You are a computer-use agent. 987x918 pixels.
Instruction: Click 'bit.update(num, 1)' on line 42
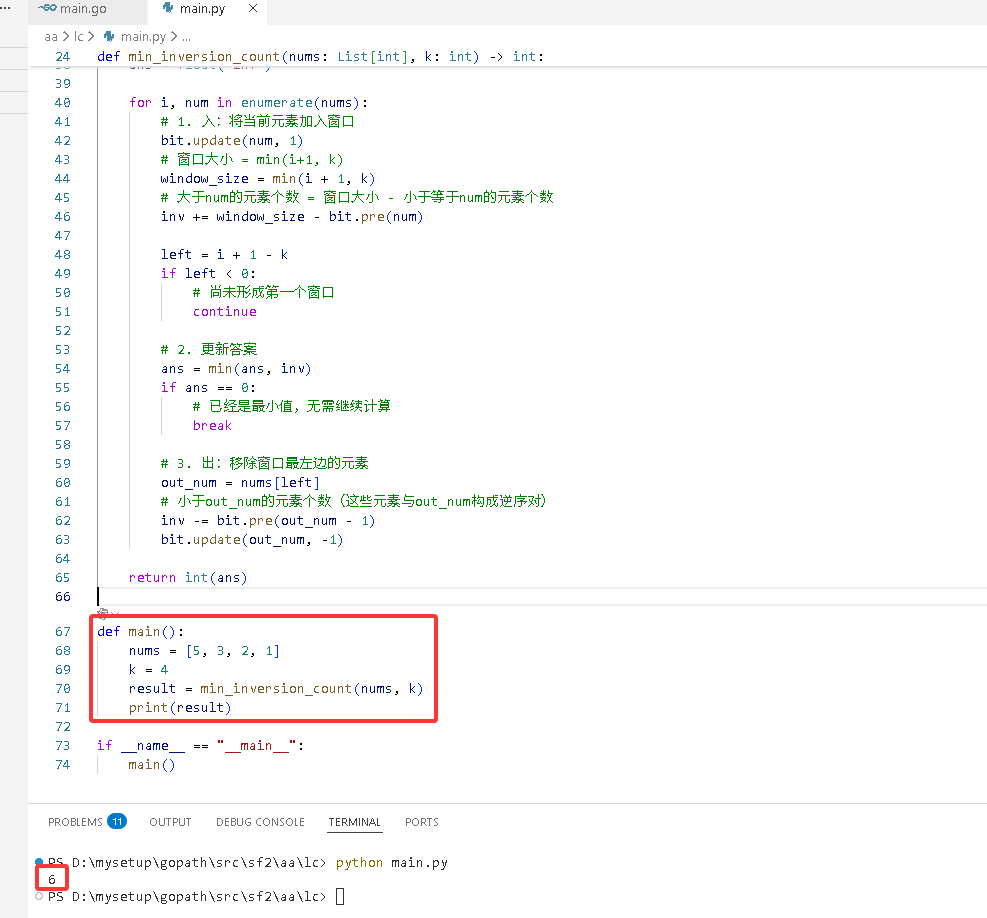tap(232, 140)
